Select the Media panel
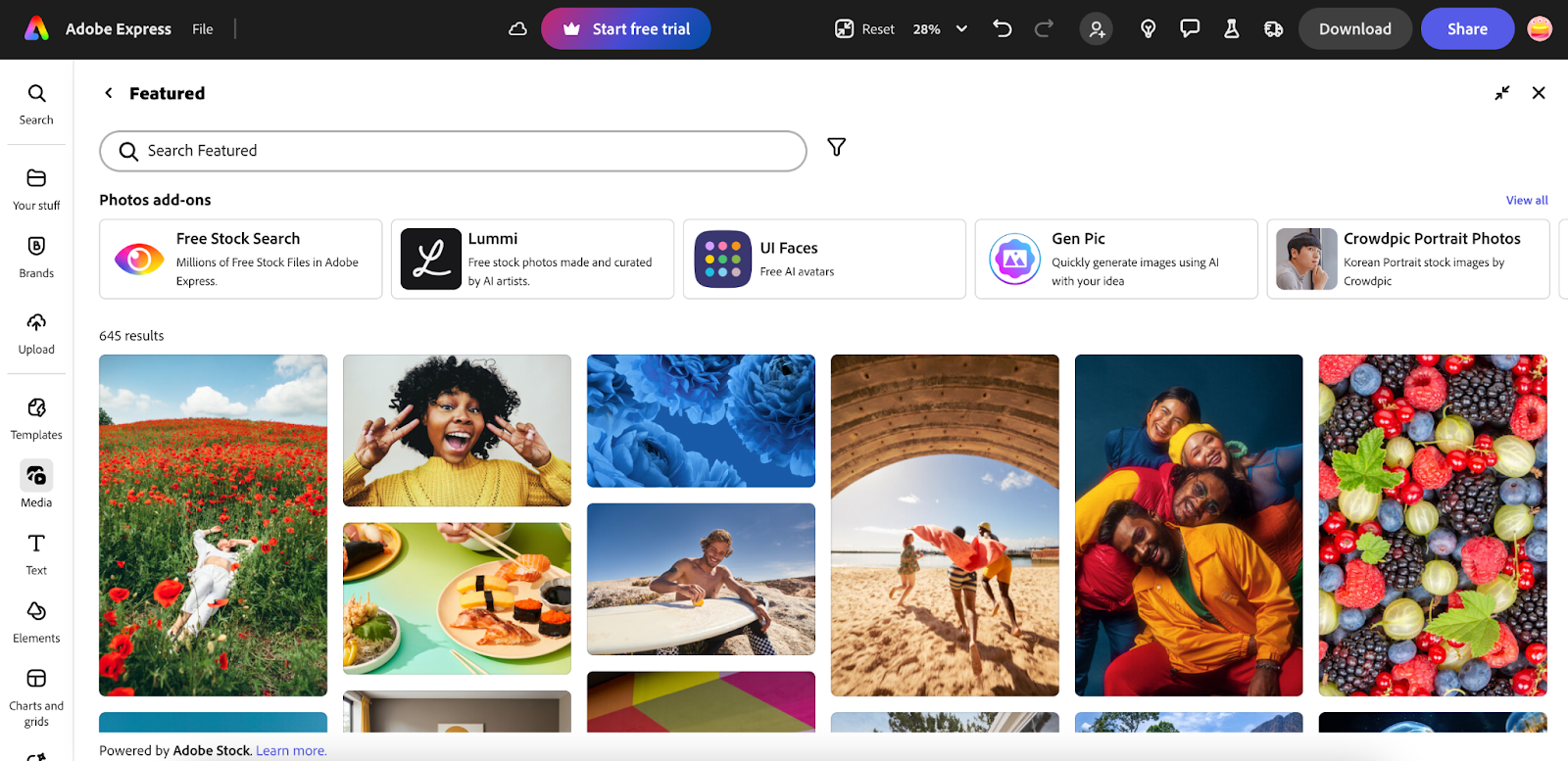Viewport: 1568px width, 761px height. [36, 485]
